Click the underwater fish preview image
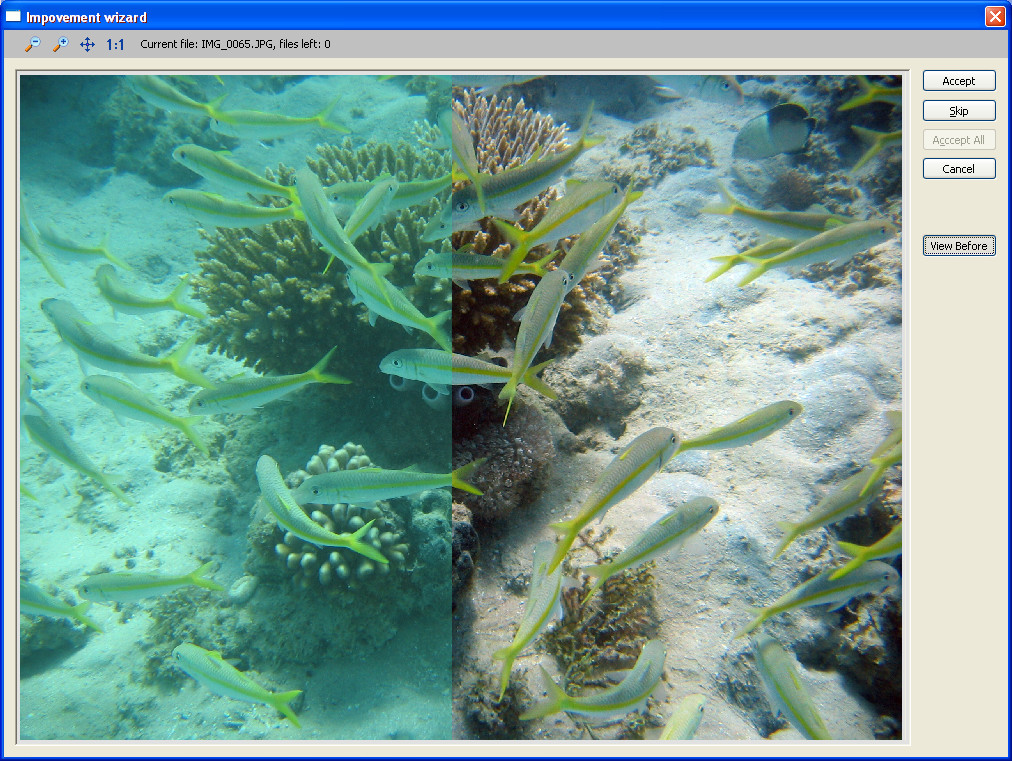 click(461, 407)
